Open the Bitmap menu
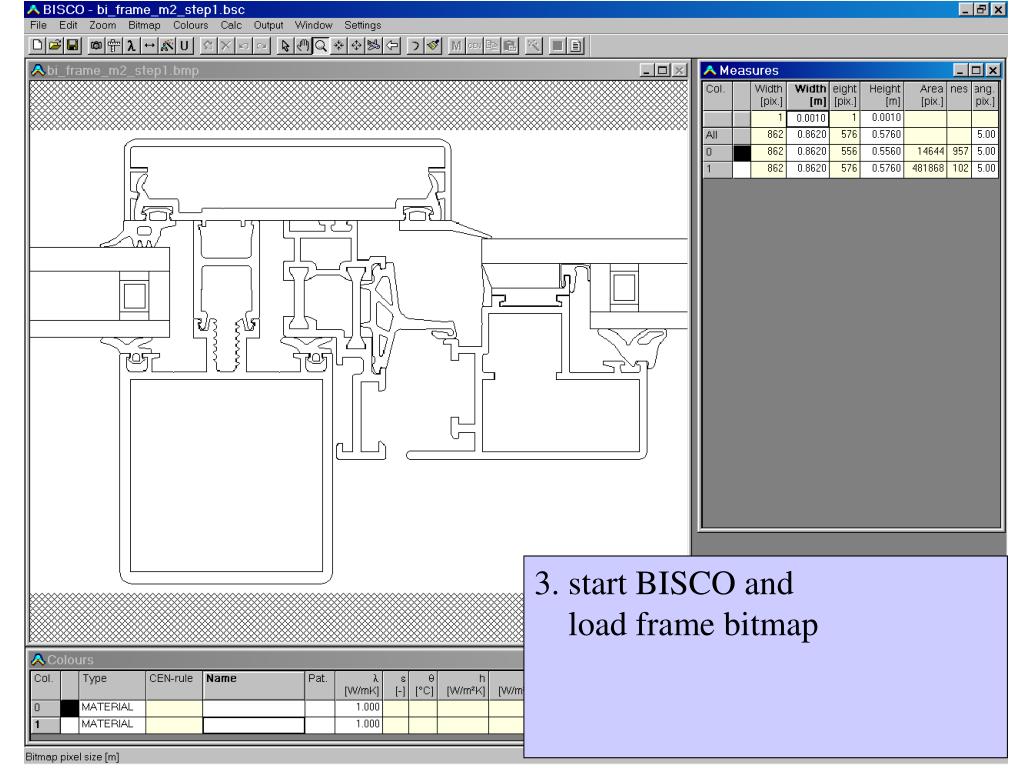 click(144, 25)
